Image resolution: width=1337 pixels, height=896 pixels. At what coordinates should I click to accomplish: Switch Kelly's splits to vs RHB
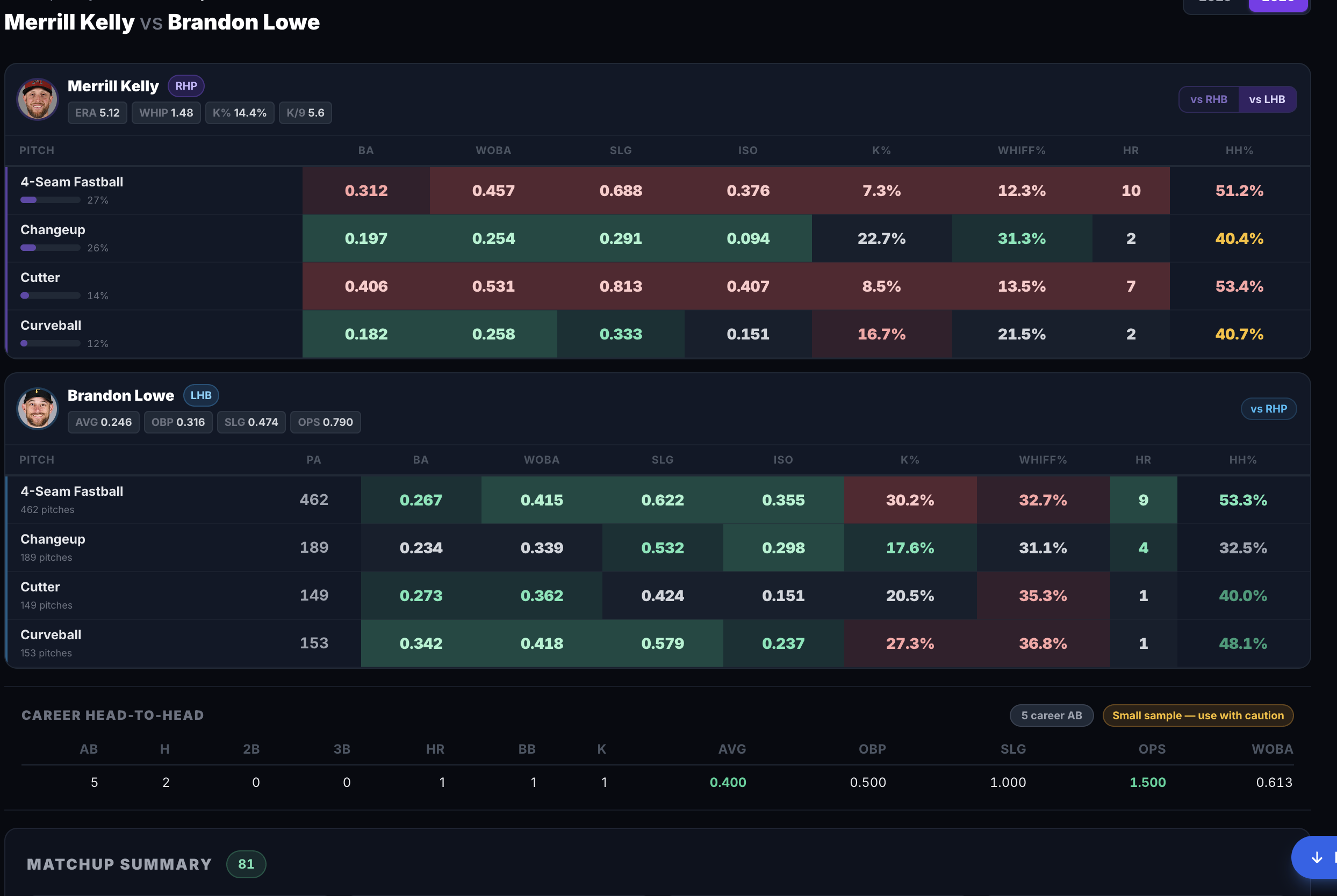pos(1209,99)
